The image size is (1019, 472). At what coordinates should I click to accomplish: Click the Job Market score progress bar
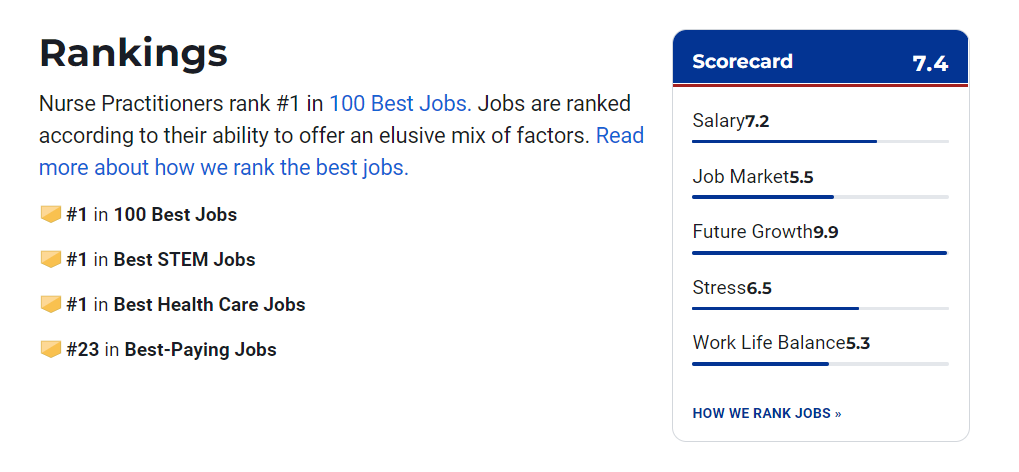coord(820,197)
